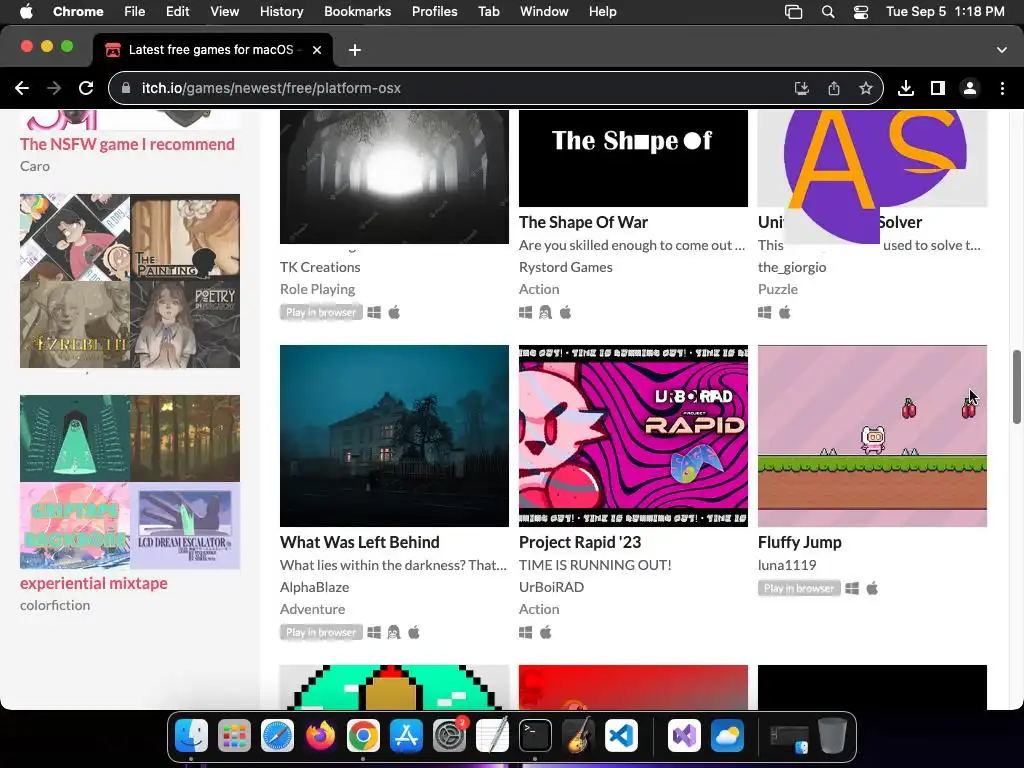Open the History menu
The height and width of the screenshot is (768, 1024).
pyautogui.click(x=281, y=11)
